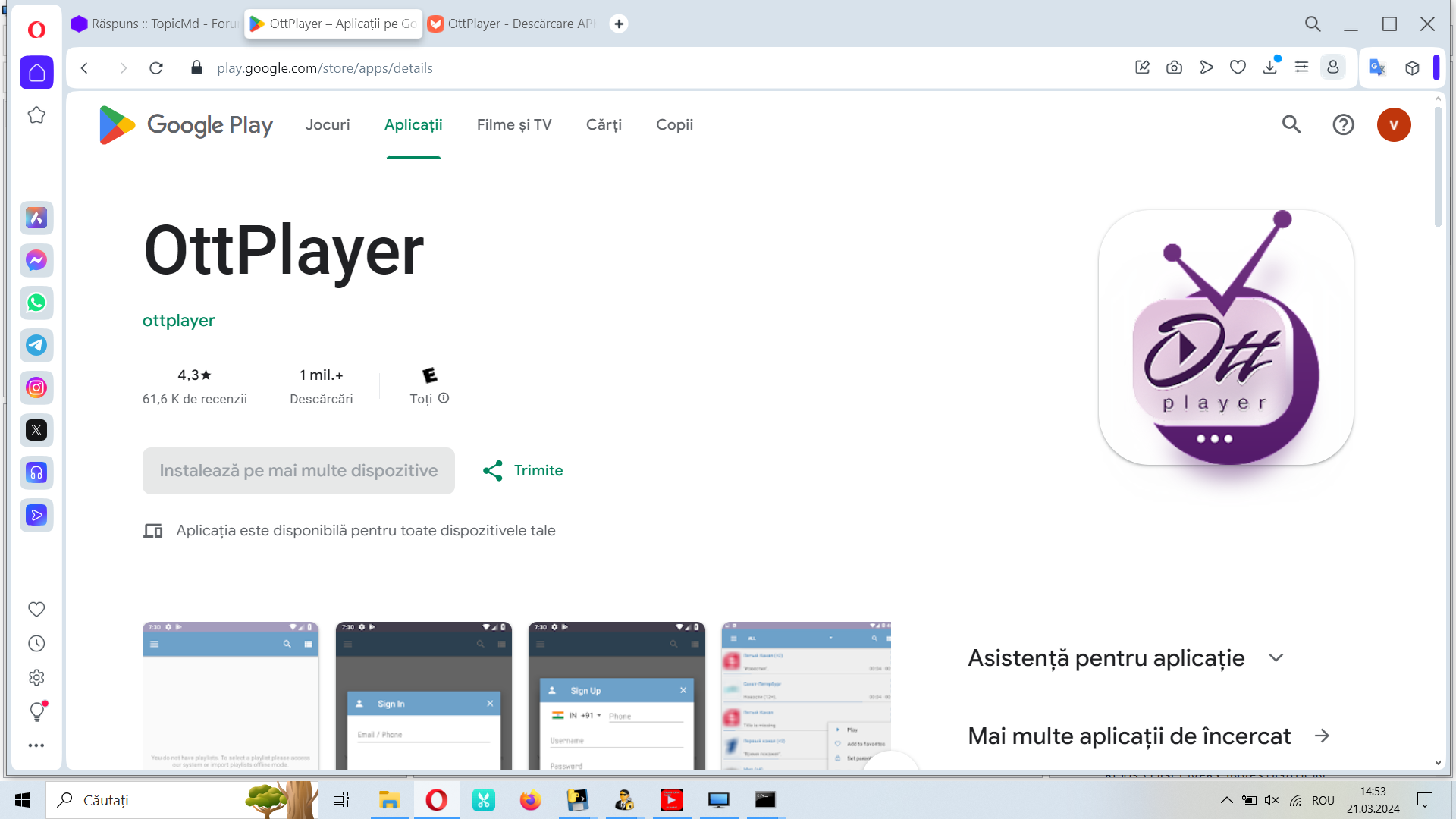This screenshot has height=819, width=1456.
Task: Open muted volume tray icon
Action: (x=1272, y=800)
